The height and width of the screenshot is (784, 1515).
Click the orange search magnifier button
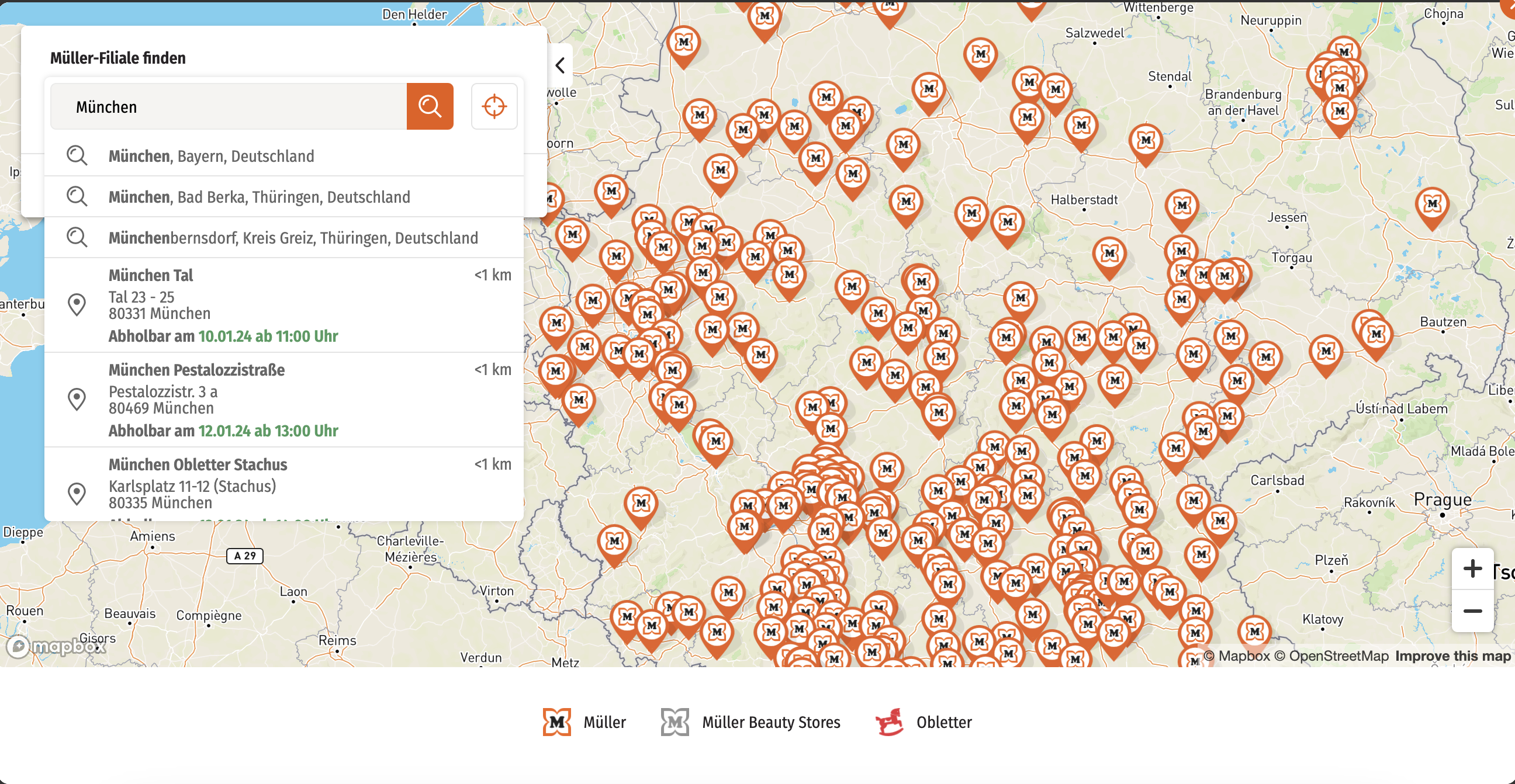(430, 106)
